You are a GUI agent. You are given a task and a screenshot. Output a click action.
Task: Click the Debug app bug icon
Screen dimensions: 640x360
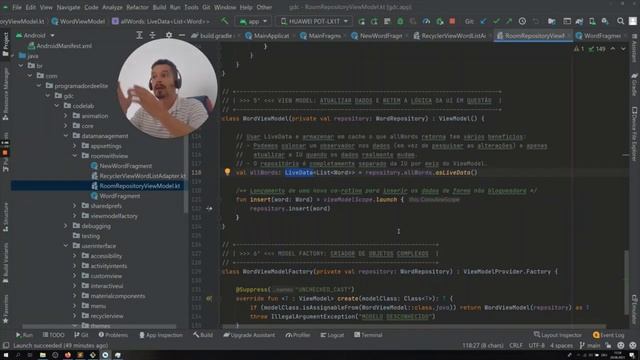point(400,21)
